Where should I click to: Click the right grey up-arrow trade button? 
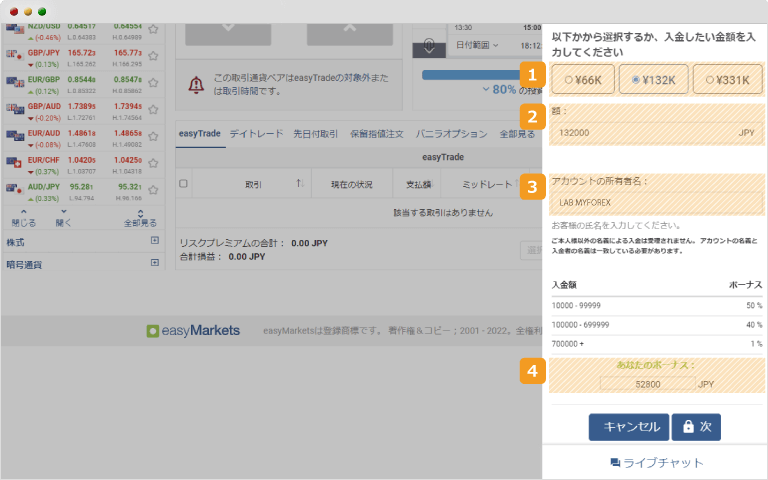[x=350, y=33]
